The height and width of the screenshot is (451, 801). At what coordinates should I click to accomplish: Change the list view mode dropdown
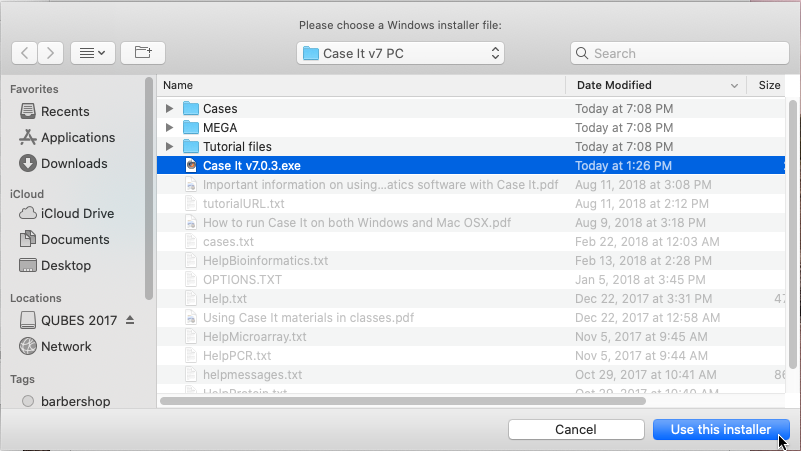tap(93, 53)
